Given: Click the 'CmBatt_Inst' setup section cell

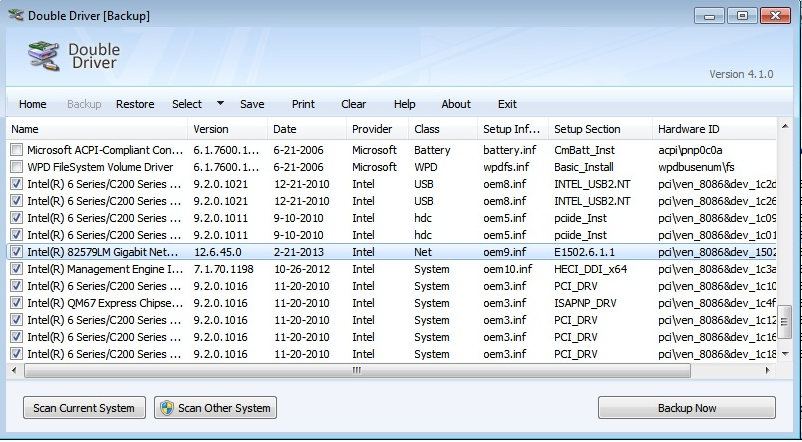Looking at the screenshot, I should pos(585,150).
